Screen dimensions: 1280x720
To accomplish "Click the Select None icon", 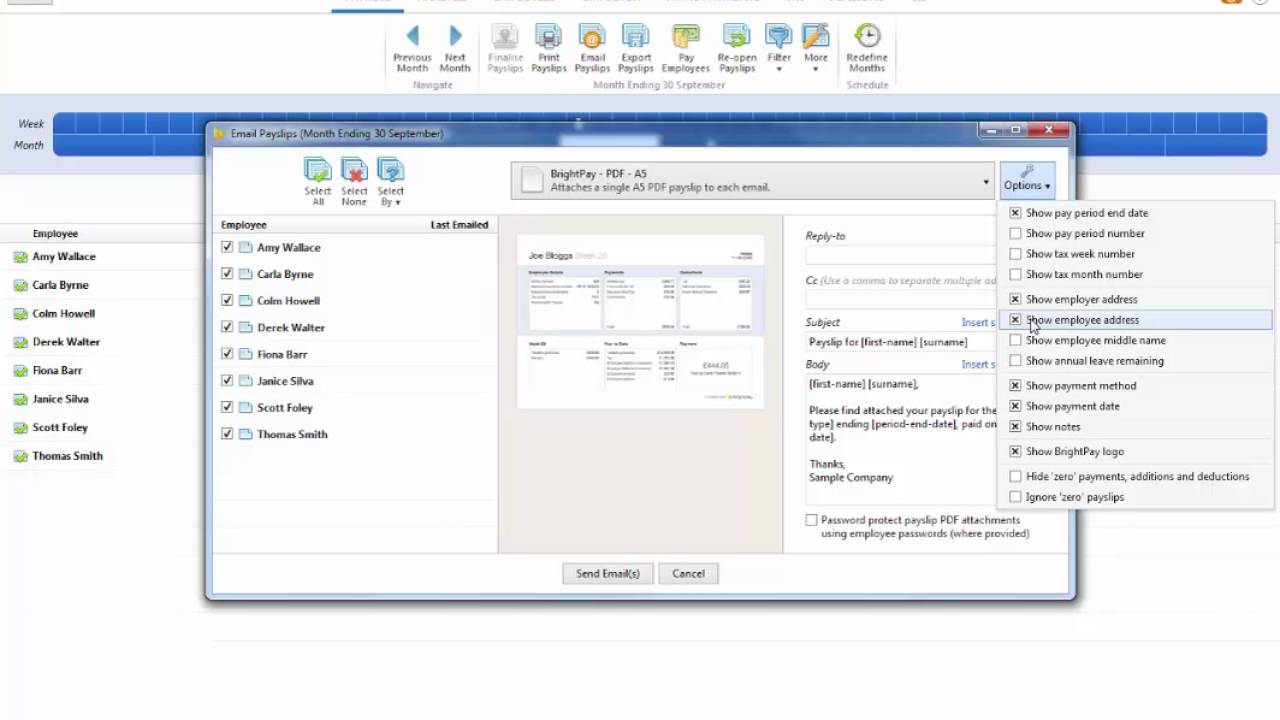I will click(354, 182).
